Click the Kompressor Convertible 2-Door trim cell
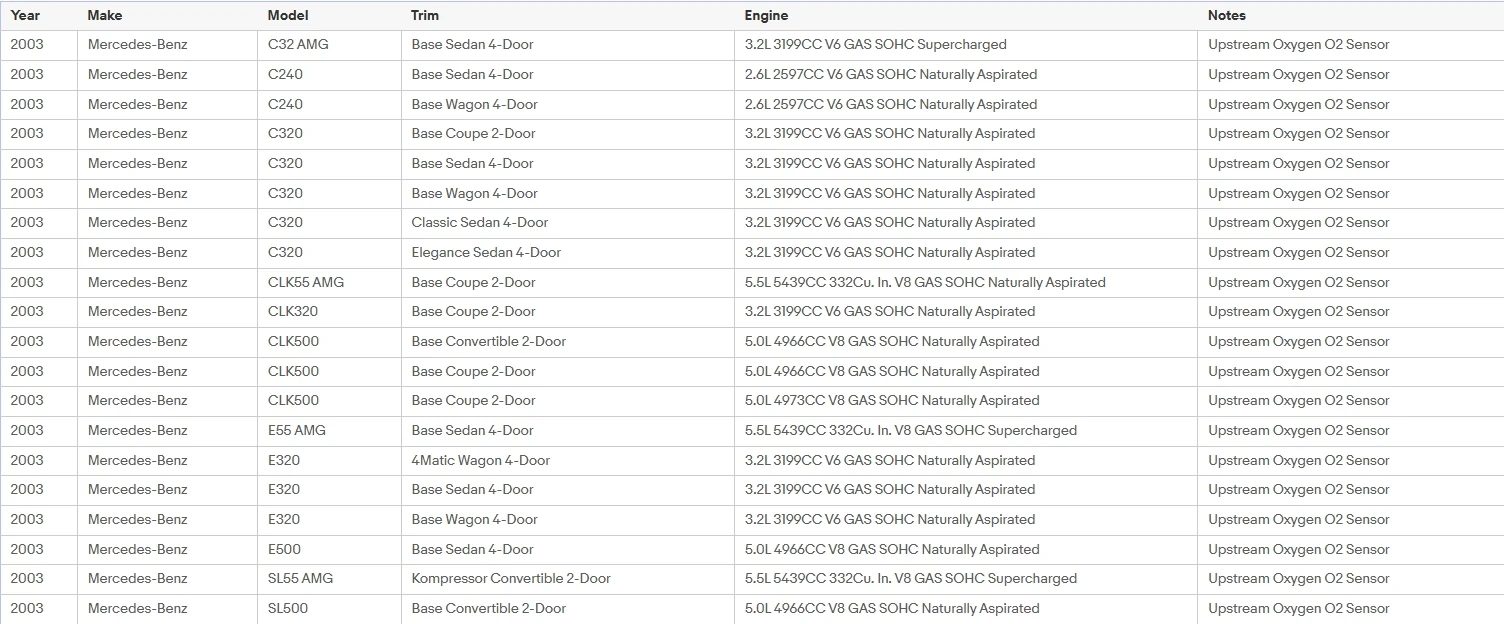This screenshot has width=1504, height=624. pos(567,579)
